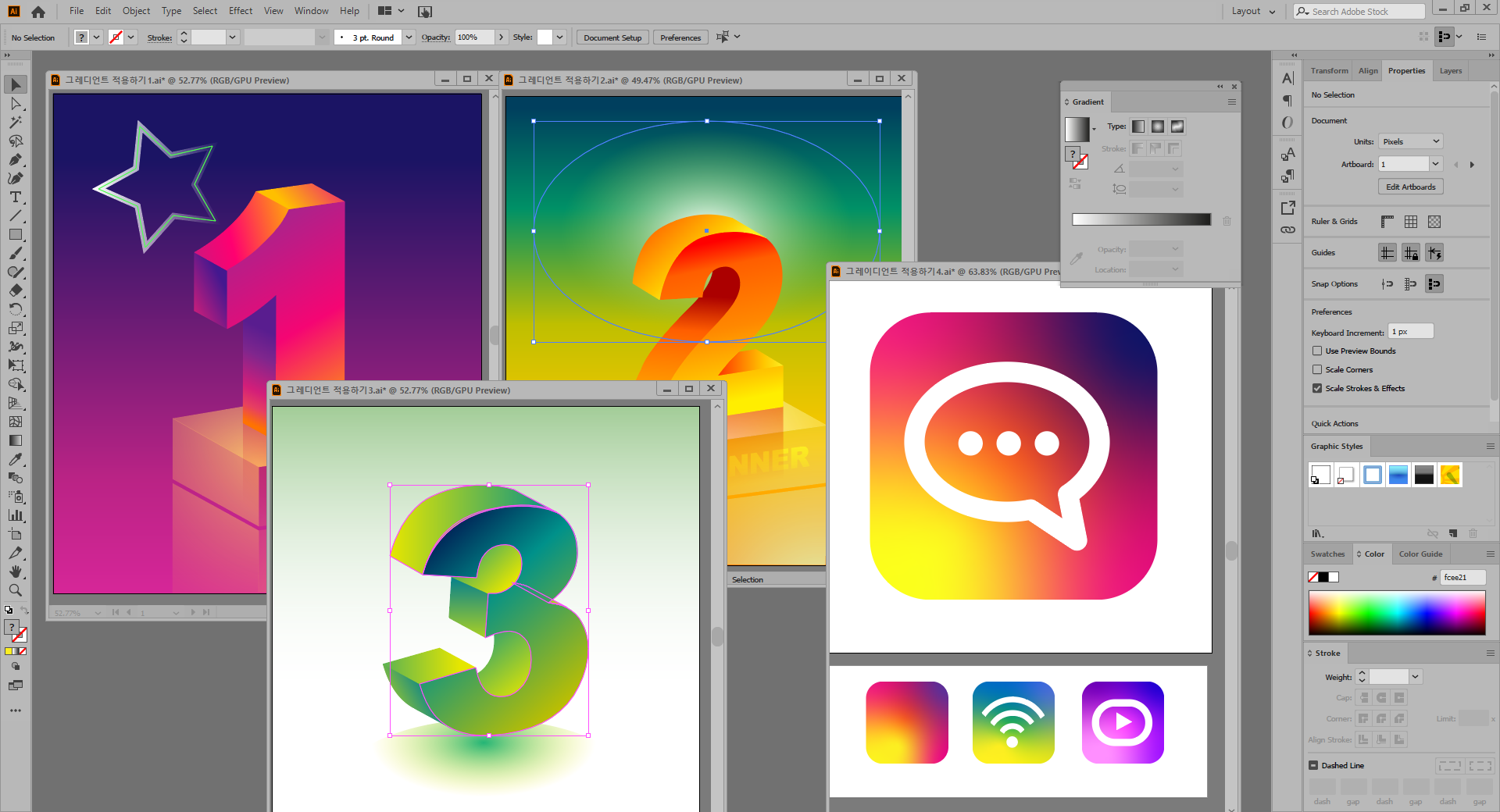
Task: Select the Hand tool
Action: tap(16, 572)
